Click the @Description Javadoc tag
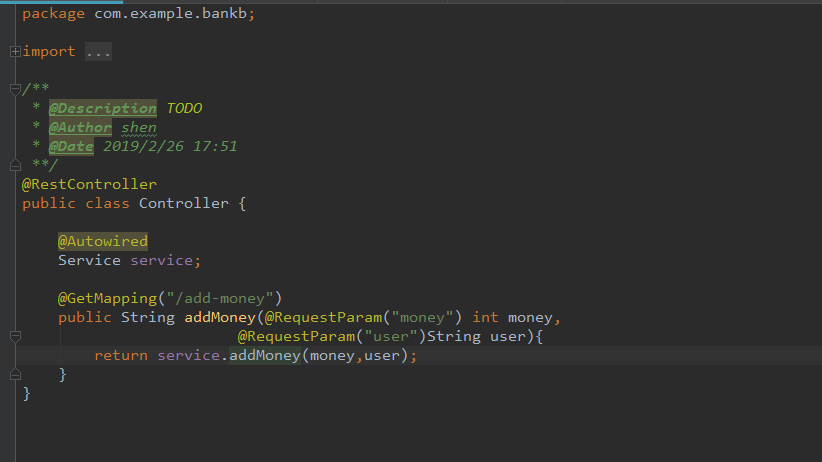822x462 pixels. pos(103,109)
